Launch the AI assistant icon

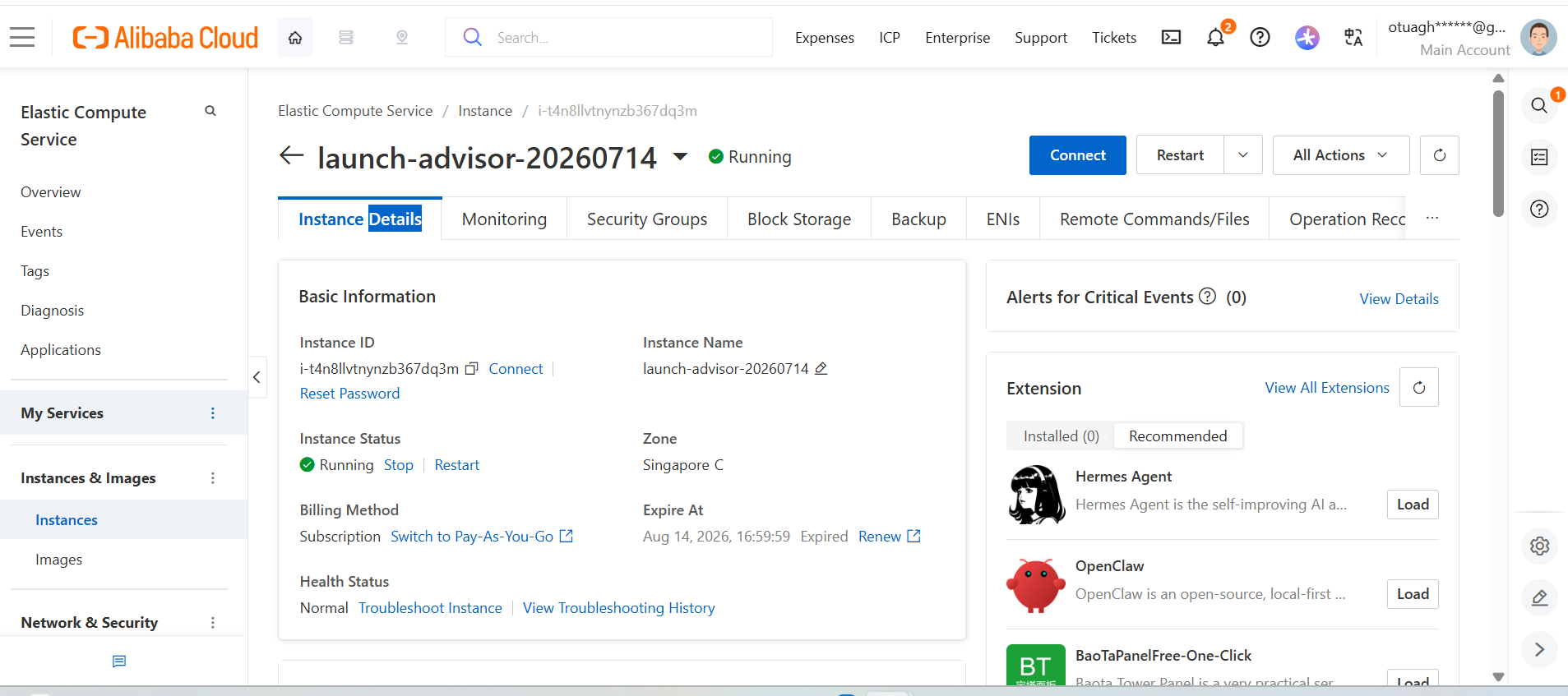1307,37
